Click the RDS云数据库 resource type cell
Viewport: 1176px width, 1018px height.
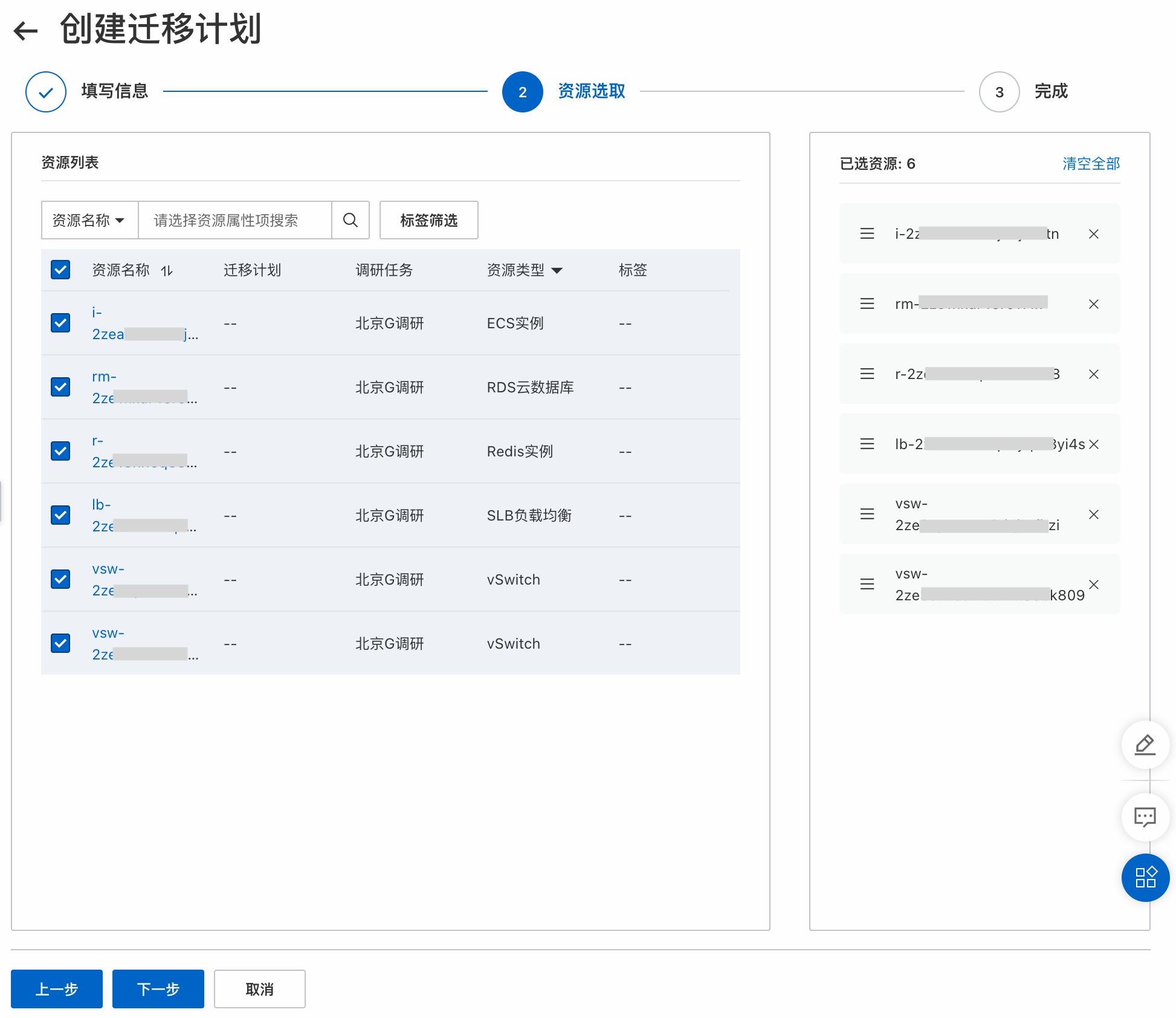(x=531, y=387)
